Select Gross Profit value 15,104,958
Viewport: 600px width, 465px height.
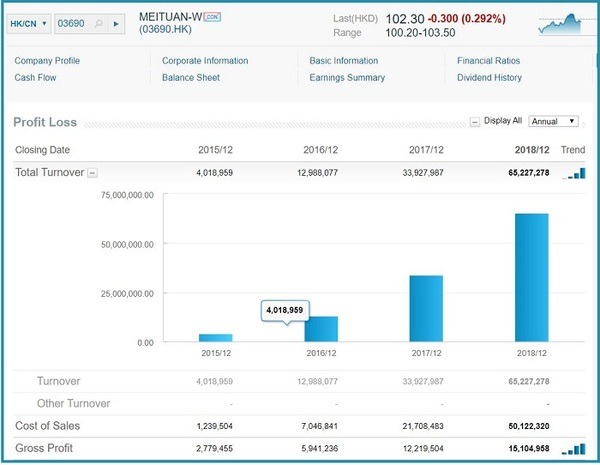point(529,449)
